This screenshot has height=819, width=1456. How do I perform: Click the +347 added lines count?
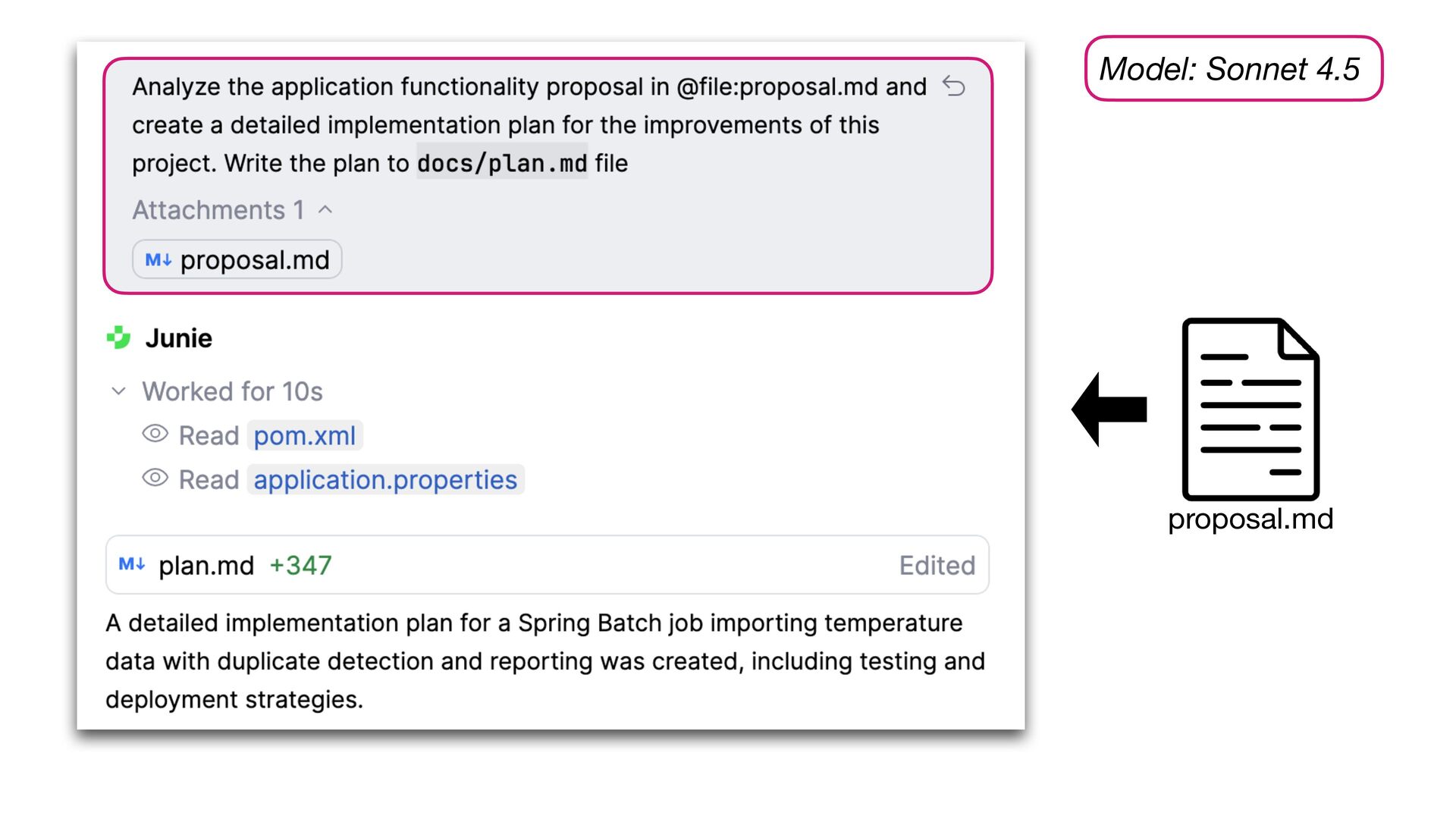click(x=300, y=566)
